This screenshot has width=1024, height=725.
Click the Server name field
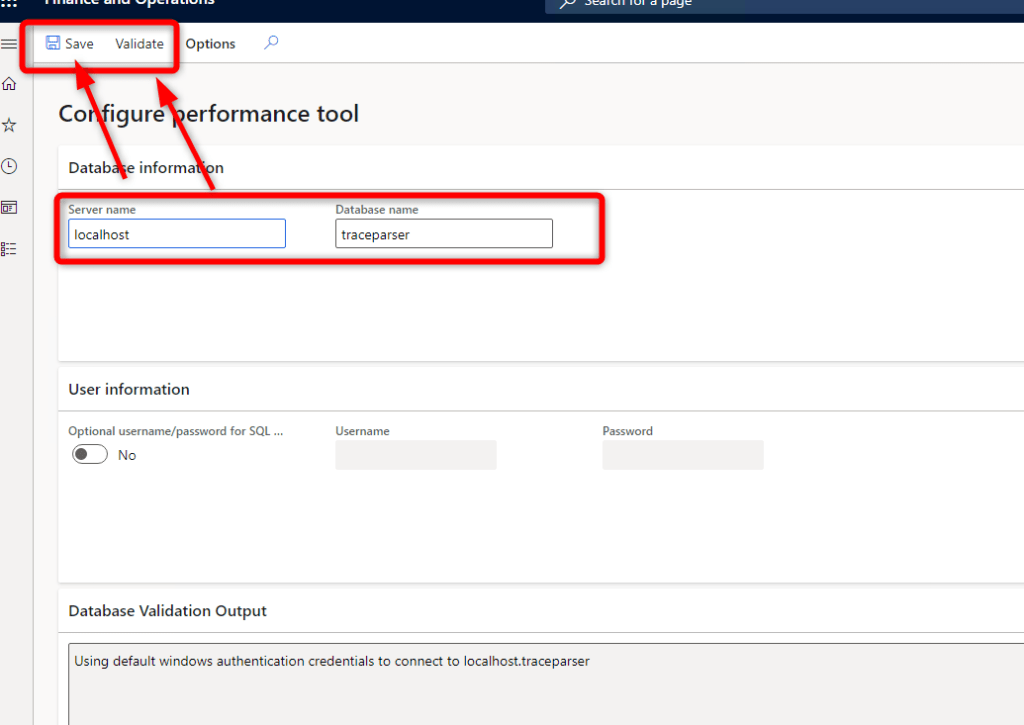tap(177, 234)
